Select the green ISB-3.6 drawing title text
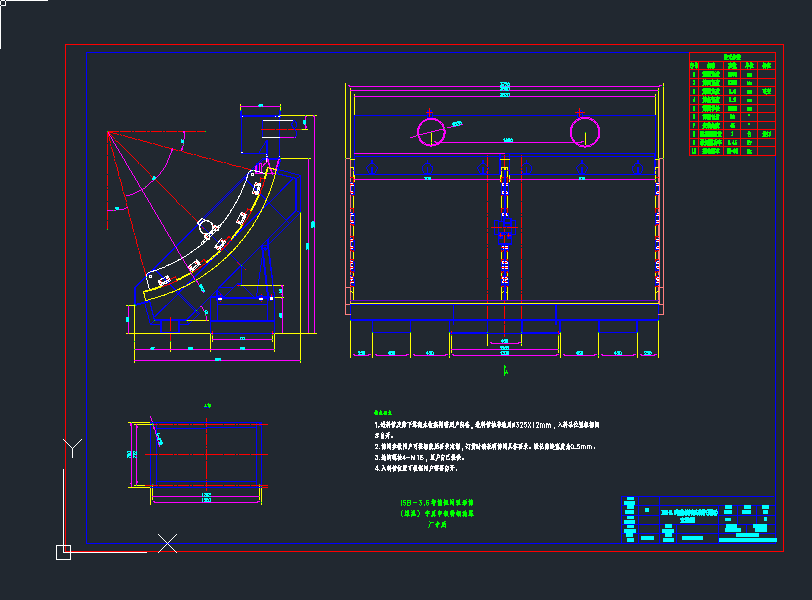The width and height of the screenshot is (812, 600). (436, 512)
